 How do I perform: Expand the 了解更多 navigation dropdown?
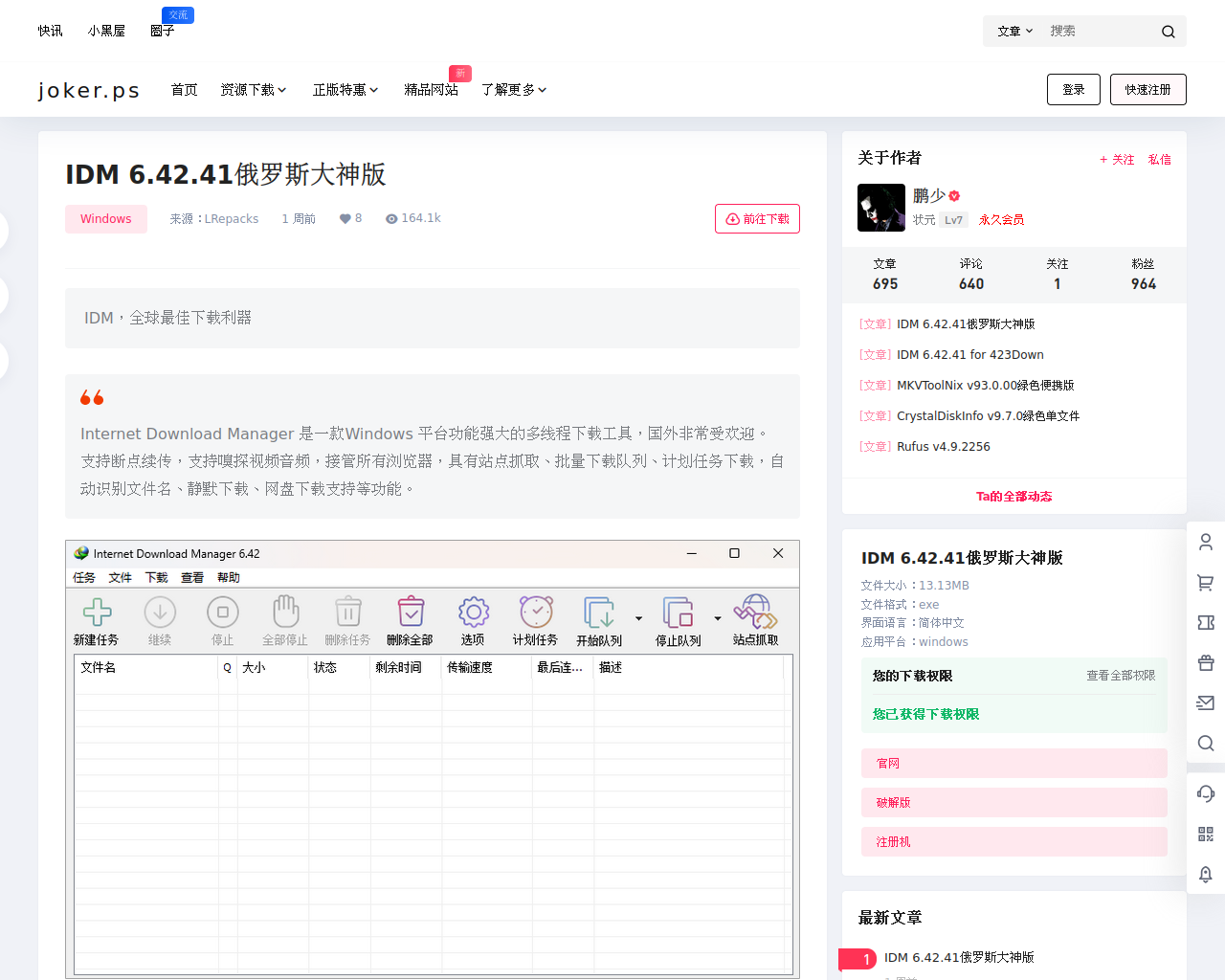[514, 90]
